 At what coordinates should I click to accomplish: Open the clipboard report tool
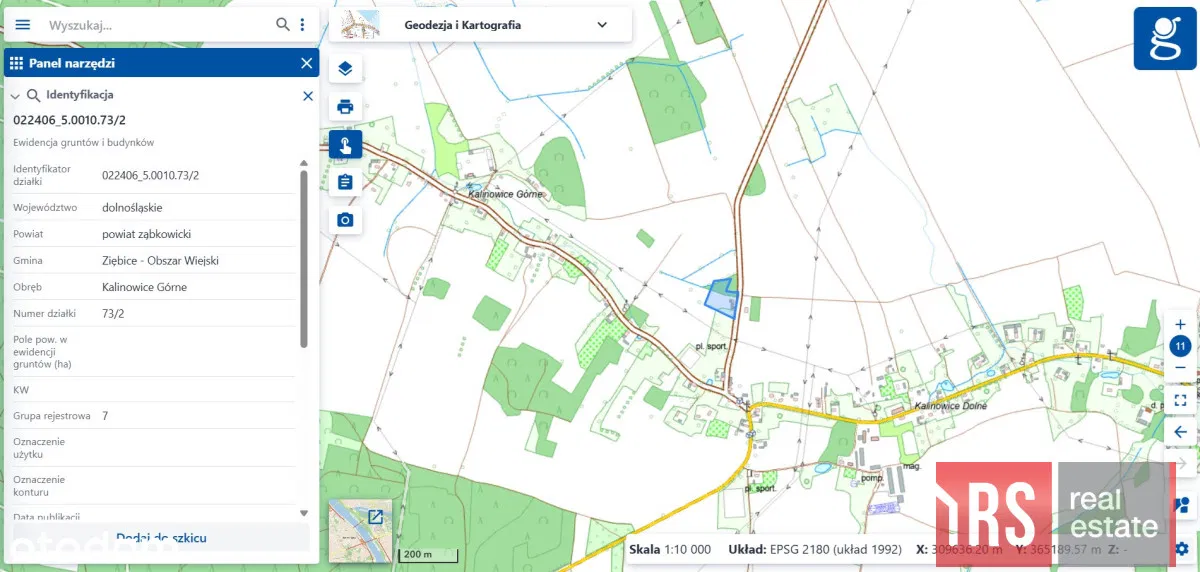345,182
